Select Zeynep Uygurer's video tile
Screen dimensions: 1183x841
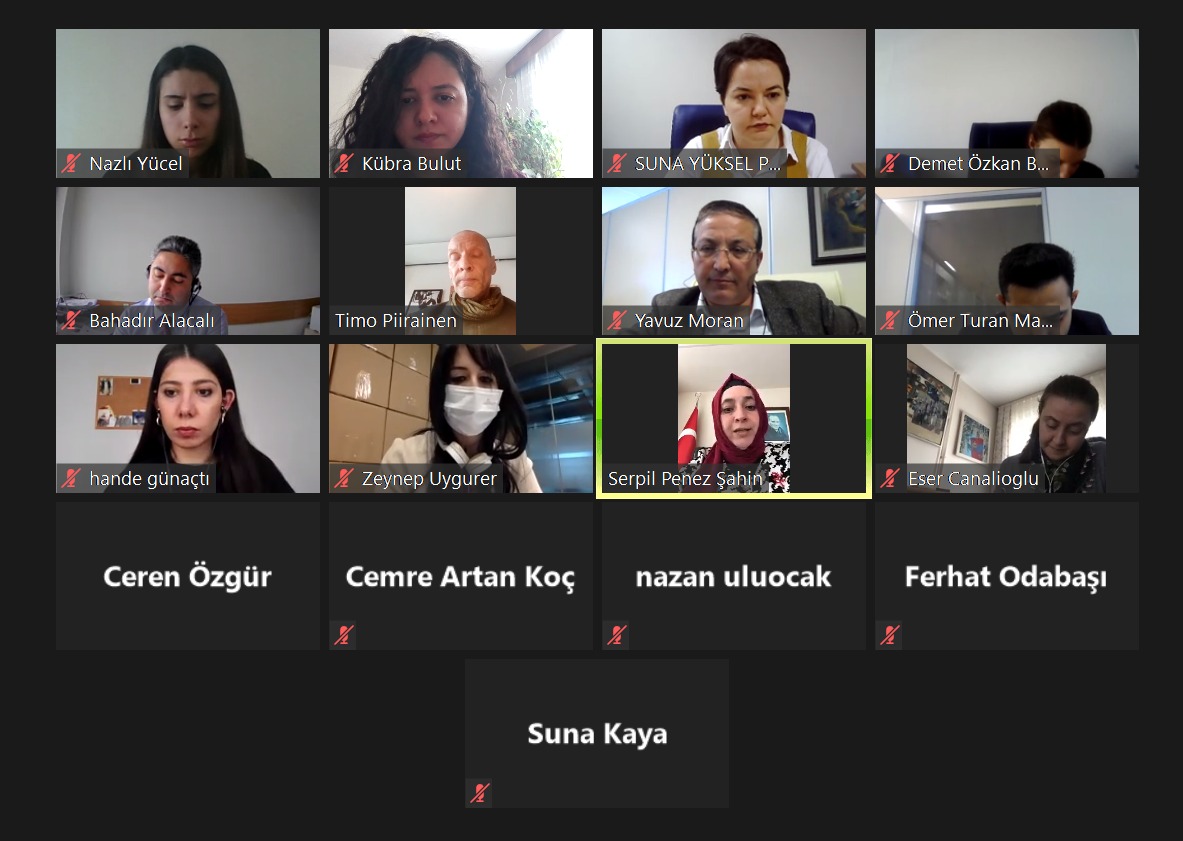(x=460, y=419)
